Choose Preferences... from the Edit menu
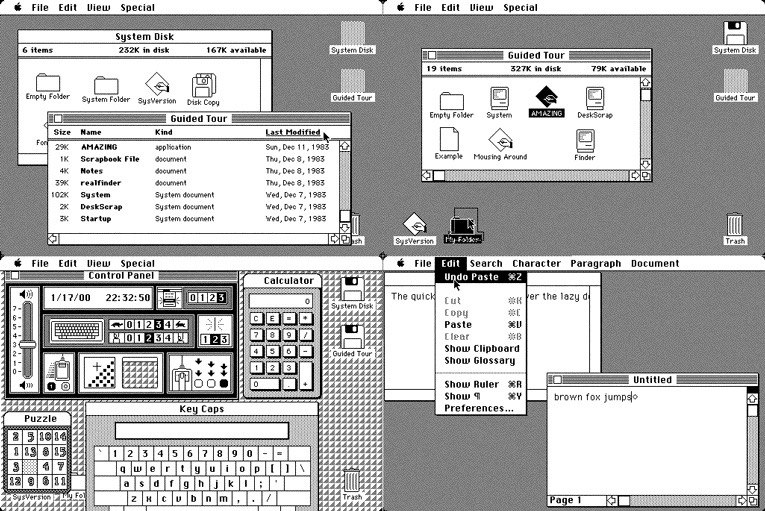 click(481, 409)
